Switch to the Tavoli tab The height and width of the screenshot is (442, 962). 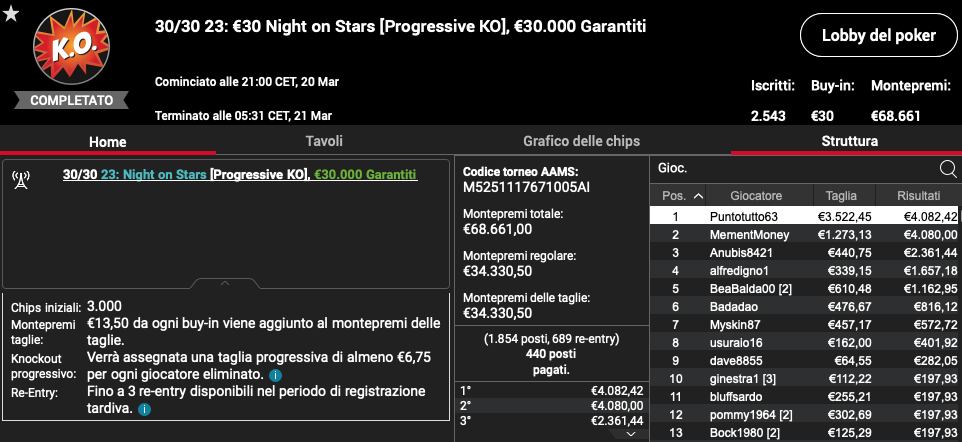[x=324, y=141]
